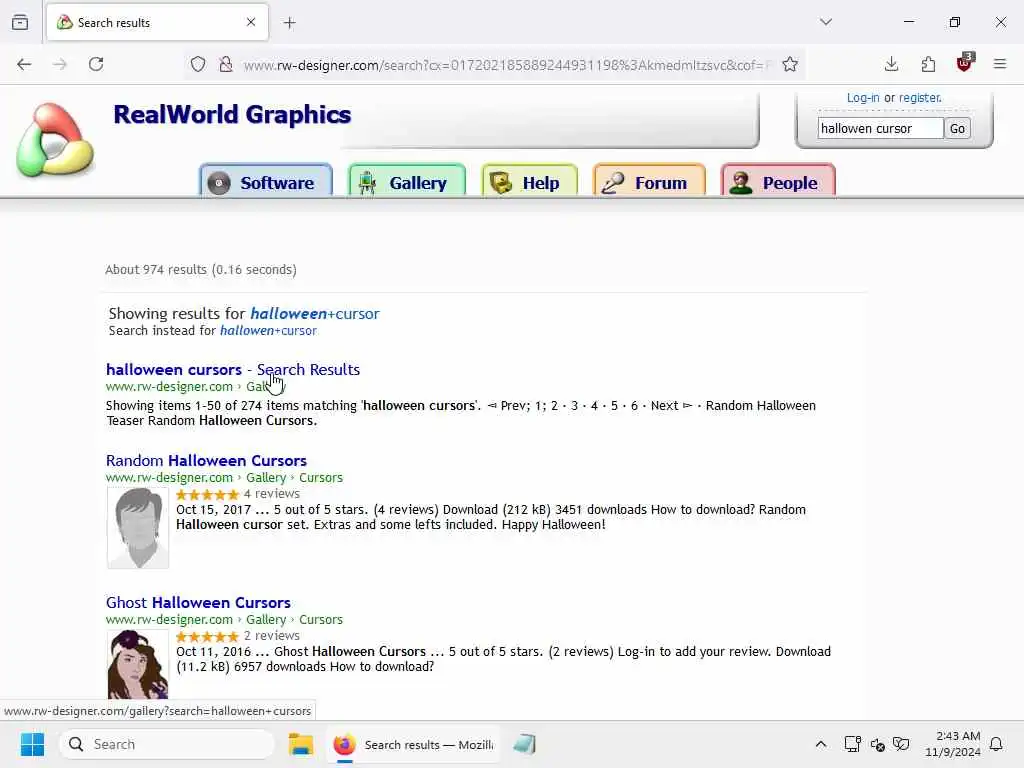1024x768 pixels.
Task: Open Gallery breadcrumb under Random Halloween Cursors
Action: coord(266,477)
